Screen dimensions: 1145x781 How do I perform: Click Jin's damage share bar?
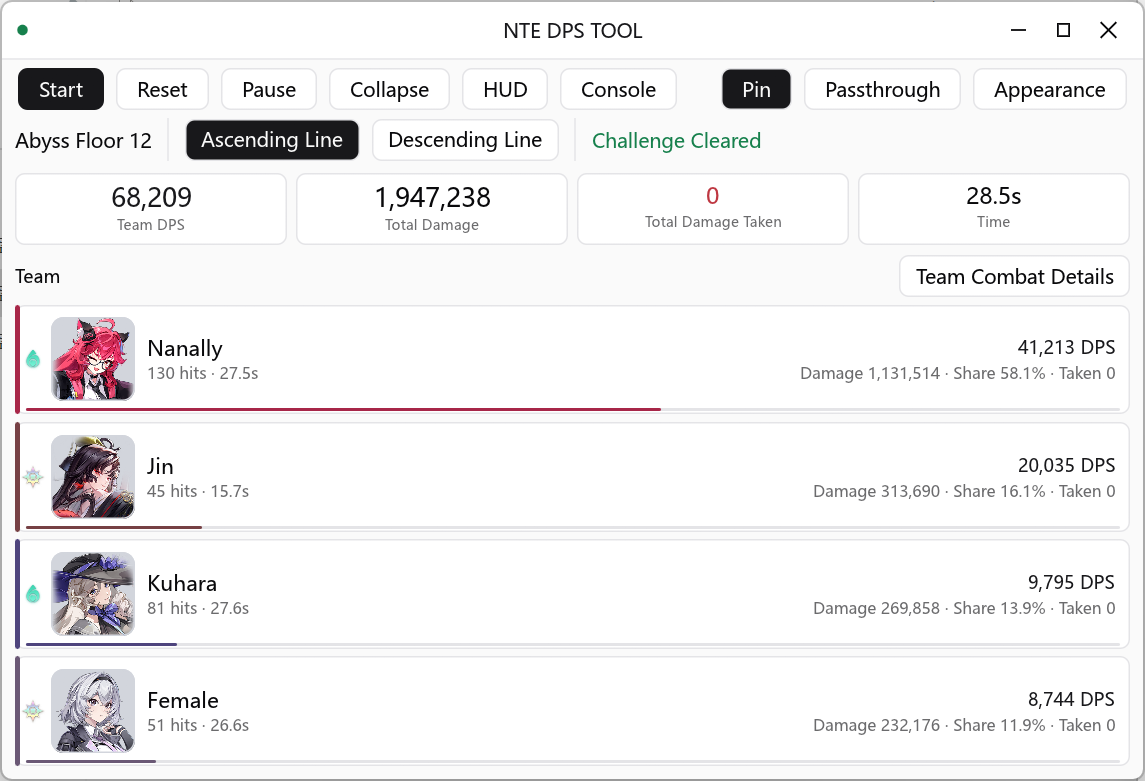point(572,527)
